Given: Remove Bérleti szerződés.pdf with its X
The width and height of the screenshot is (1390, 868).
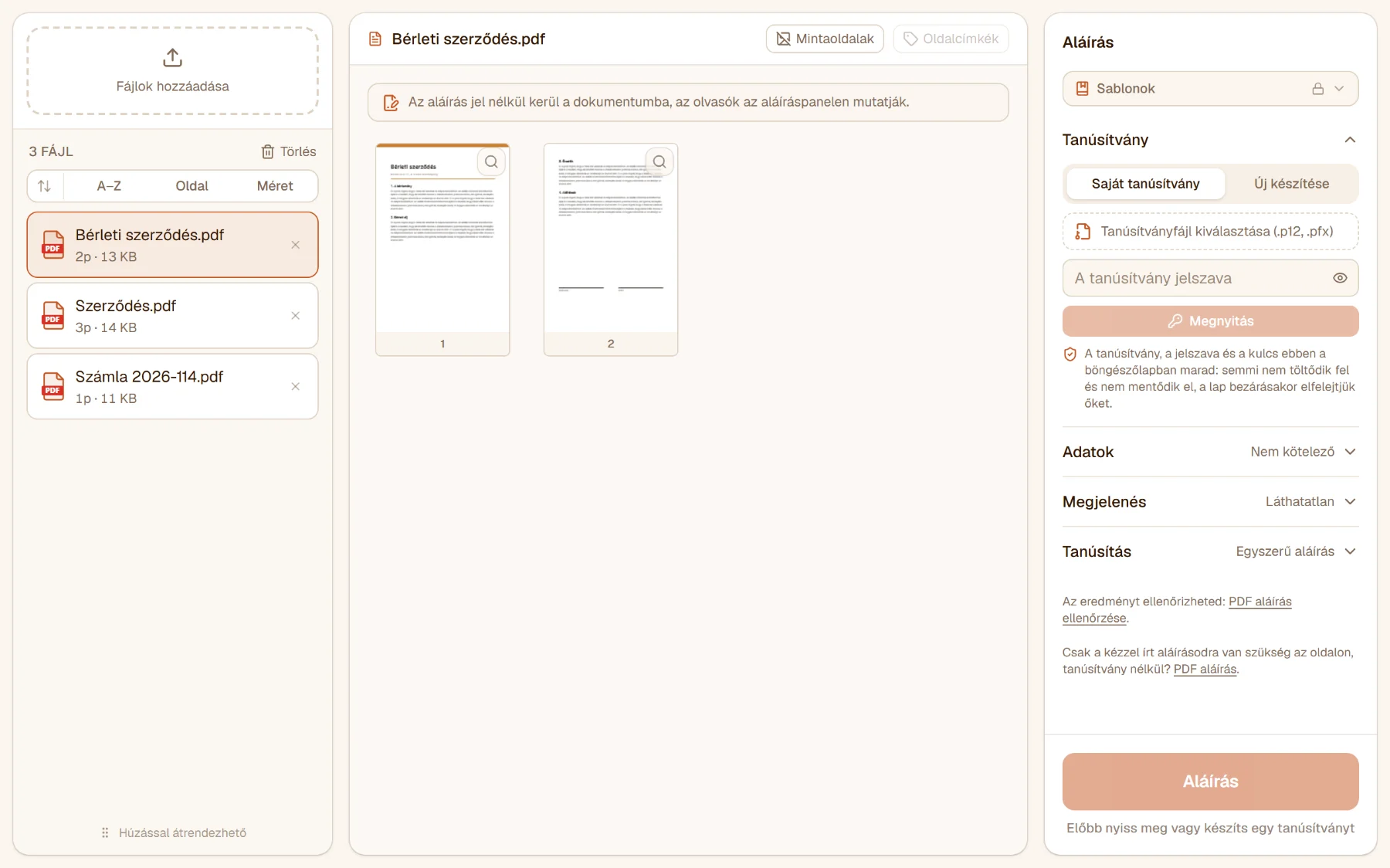Looking at the screenshot, I should [295, 245].
